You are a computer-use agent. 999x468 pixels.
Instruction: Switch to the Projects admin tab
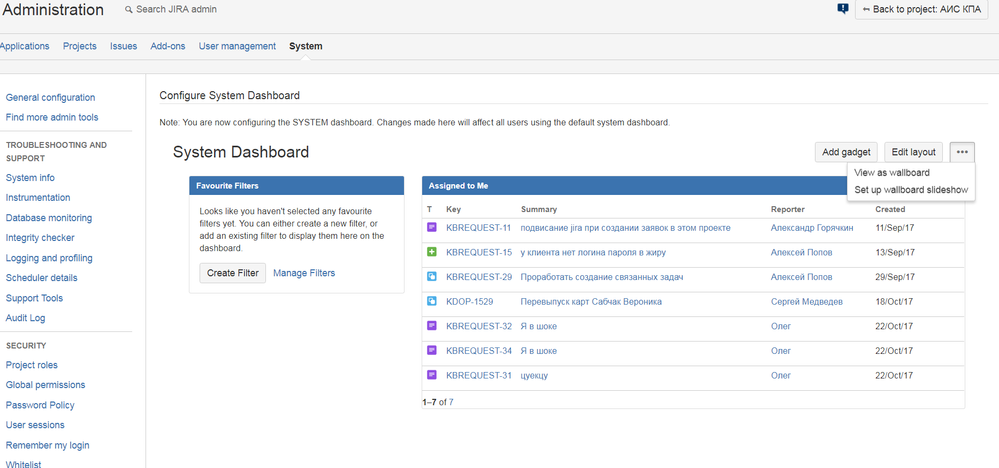(x=80, y=46)
